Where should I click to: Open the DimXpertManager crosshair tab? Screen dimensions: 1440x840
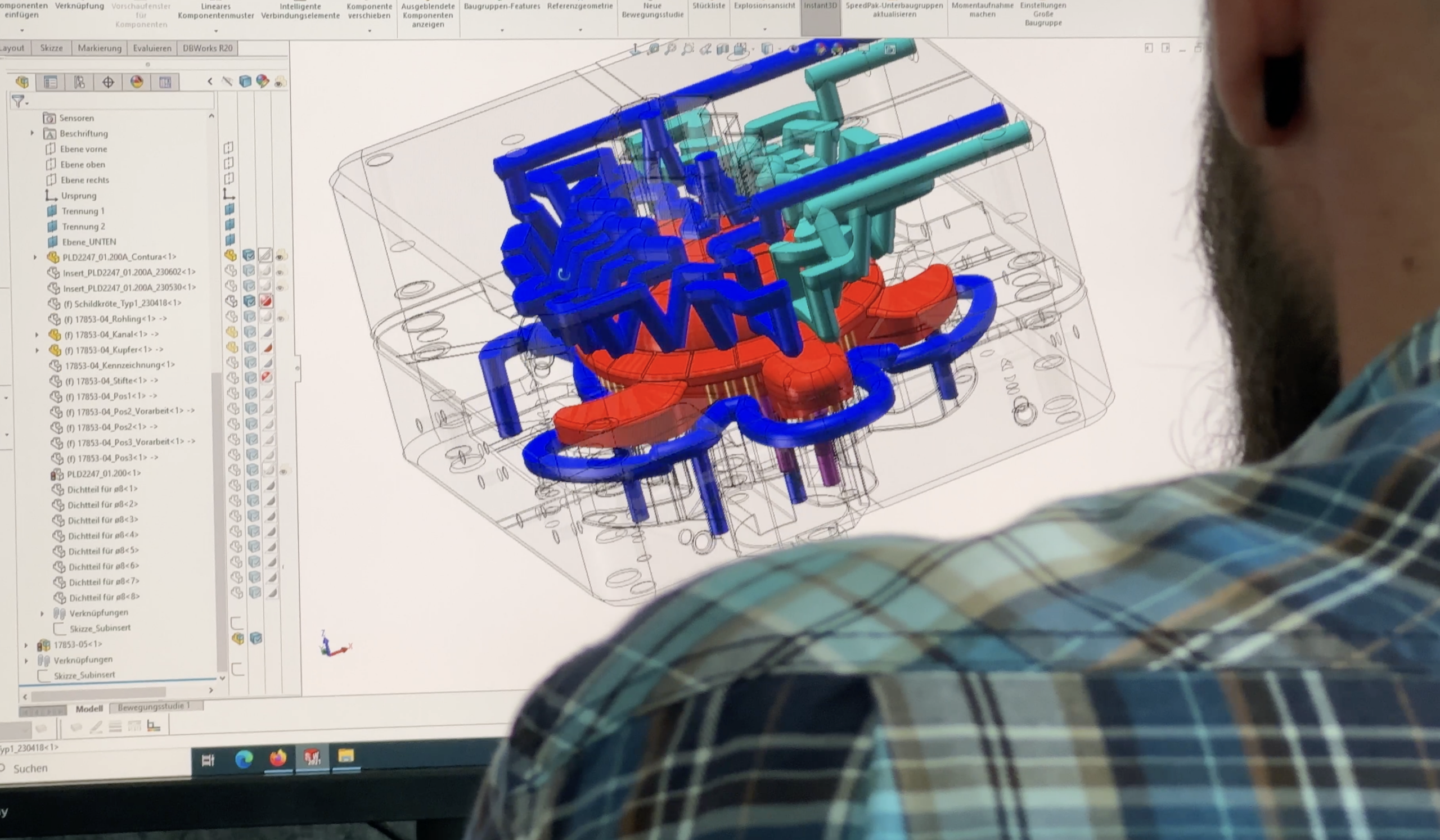[x=108, y=82]
